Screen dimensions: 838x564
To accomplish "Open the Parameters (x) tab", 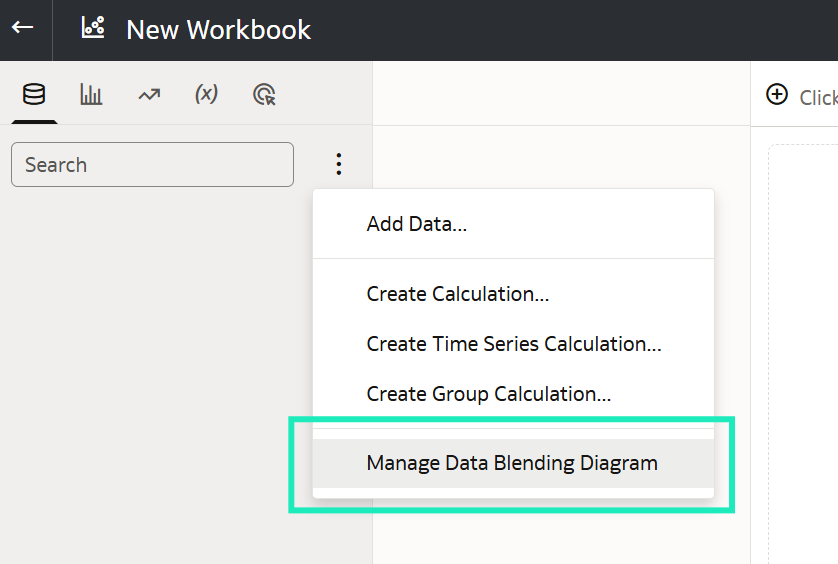I will point(206,94).
